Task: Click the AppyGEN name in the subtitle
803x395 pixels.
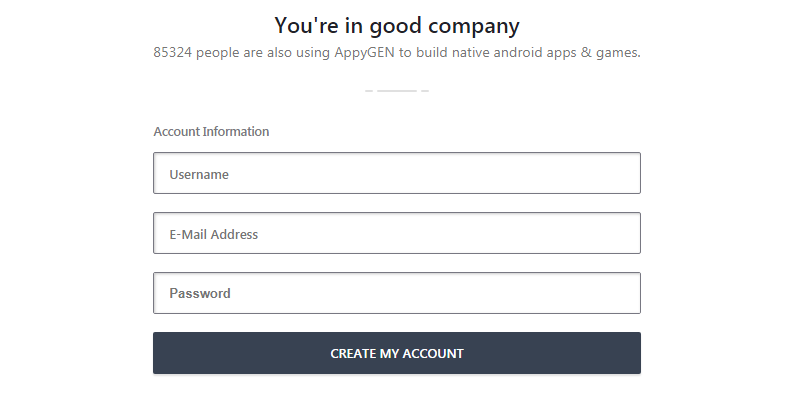Action: (x=365, y=53)
